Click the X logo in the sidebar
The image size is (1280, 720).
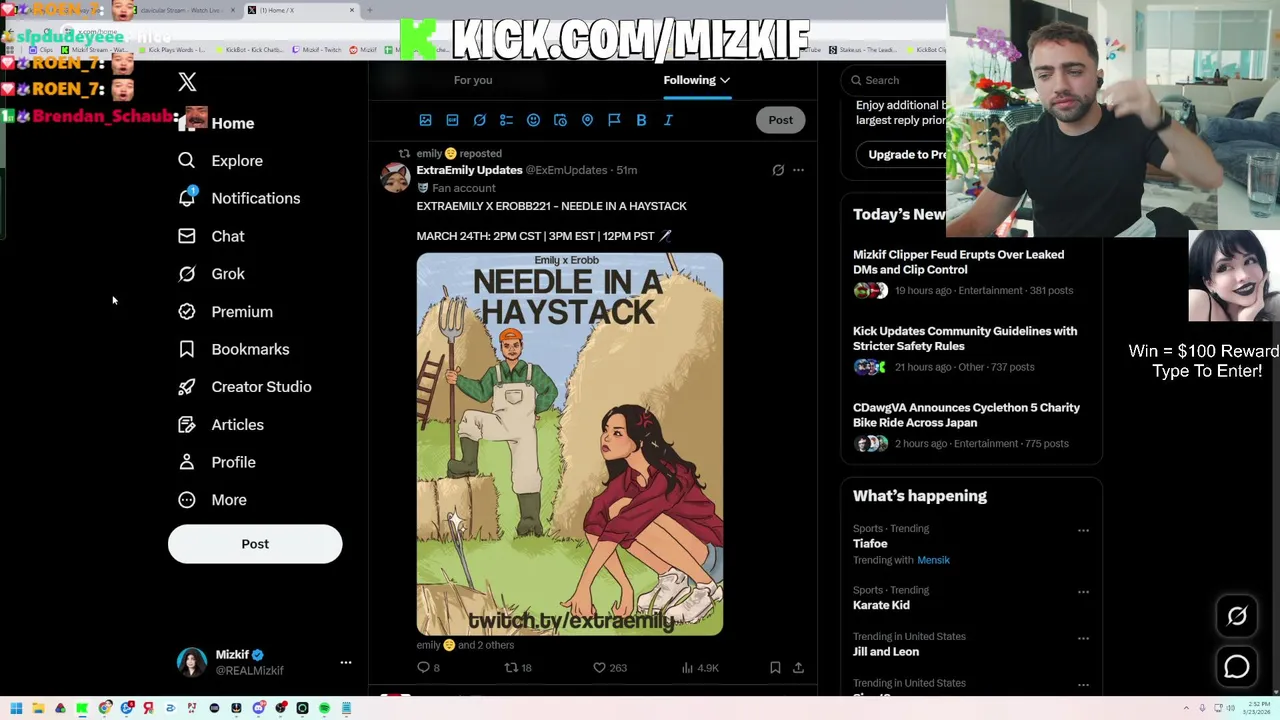187,82
